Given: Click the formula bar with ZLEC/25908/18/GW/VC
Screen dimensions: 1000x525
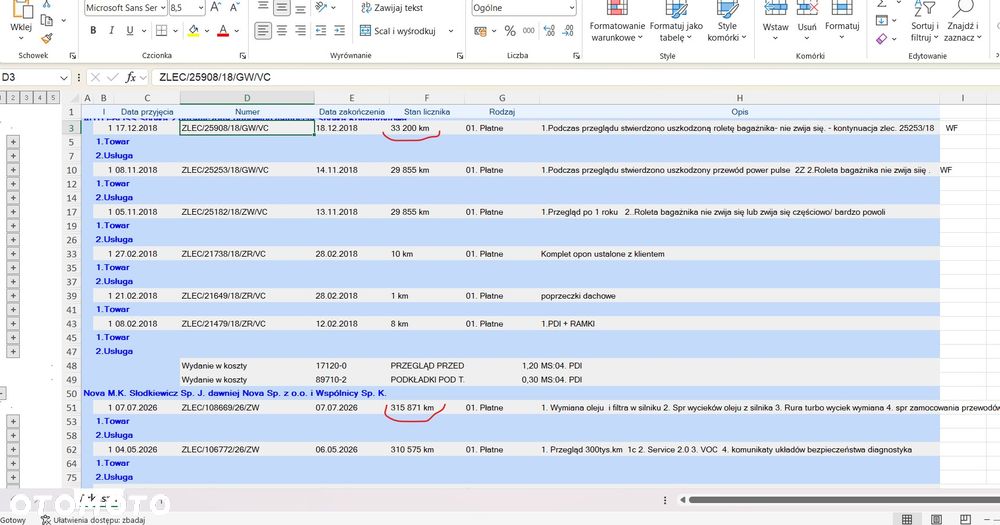Looking at the screenshot, I should point(574,77).
